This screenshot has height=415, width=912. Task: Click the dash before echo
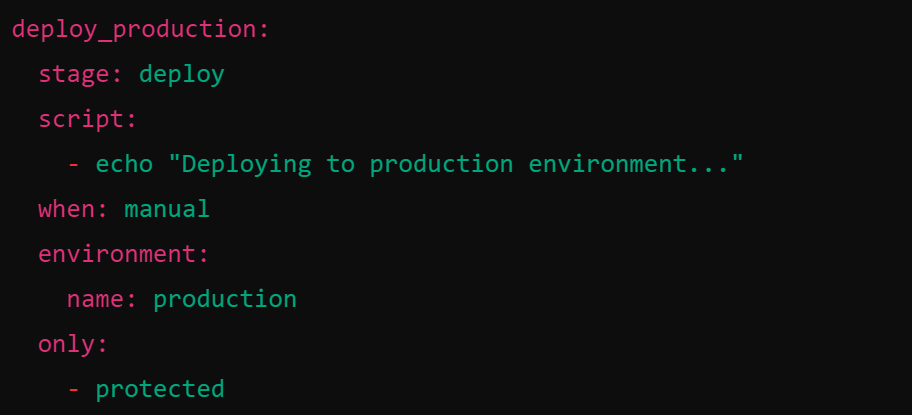[73, 164]
